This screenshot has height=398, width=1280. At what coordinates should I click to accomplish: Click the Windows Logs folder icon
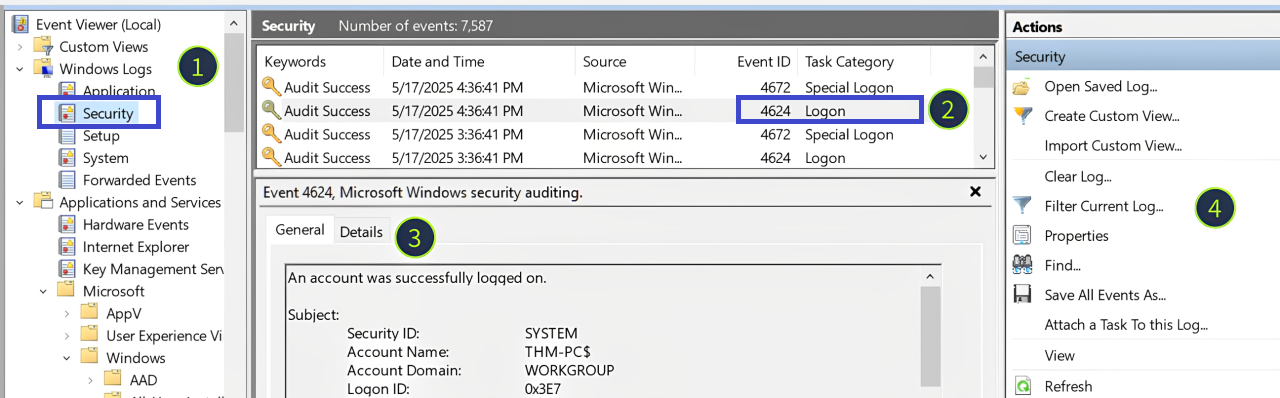tap(43, 69)
